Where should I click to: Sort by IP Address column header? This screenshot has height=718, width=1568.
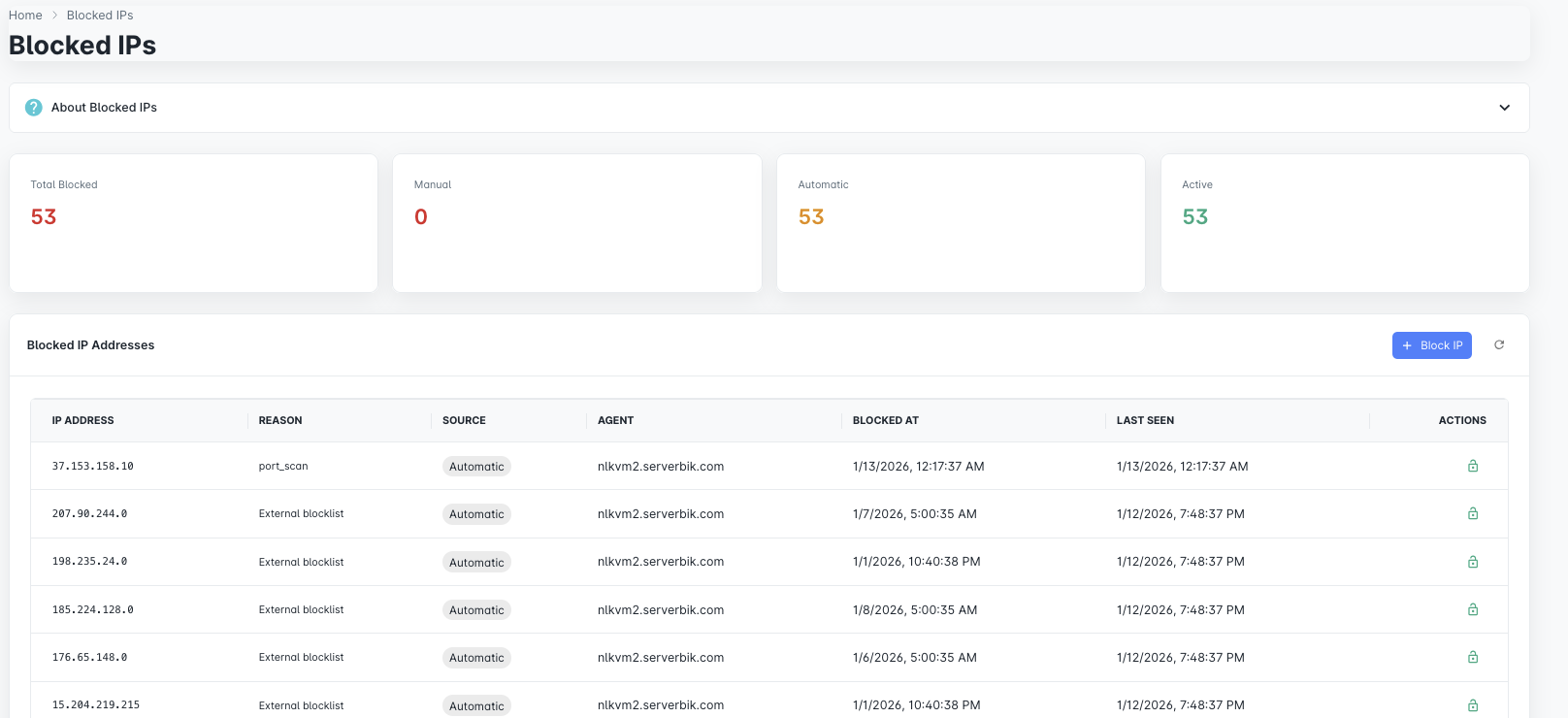(x=83, y=420)
